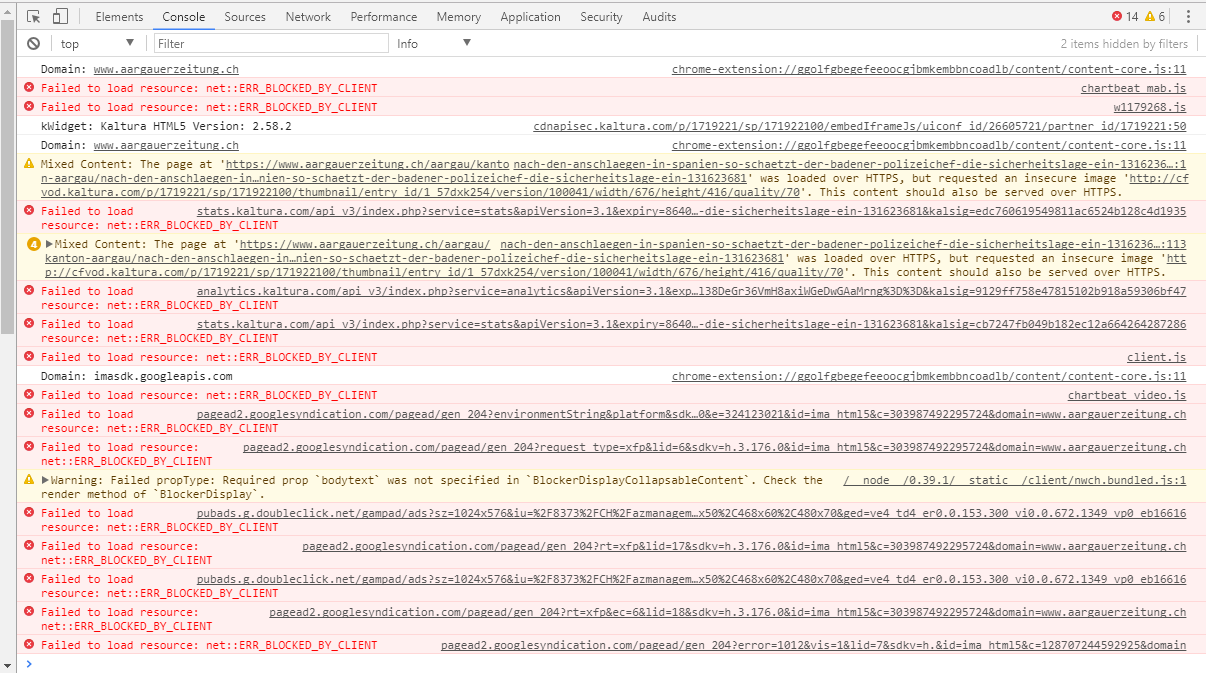1206x673 pixels.
Task: Switch to the Elements tab
Action: coord(119,16)
